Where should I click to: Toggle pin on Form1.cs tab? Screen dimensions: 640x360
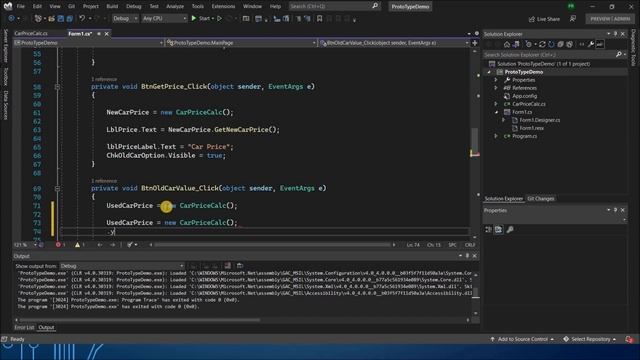99,34
